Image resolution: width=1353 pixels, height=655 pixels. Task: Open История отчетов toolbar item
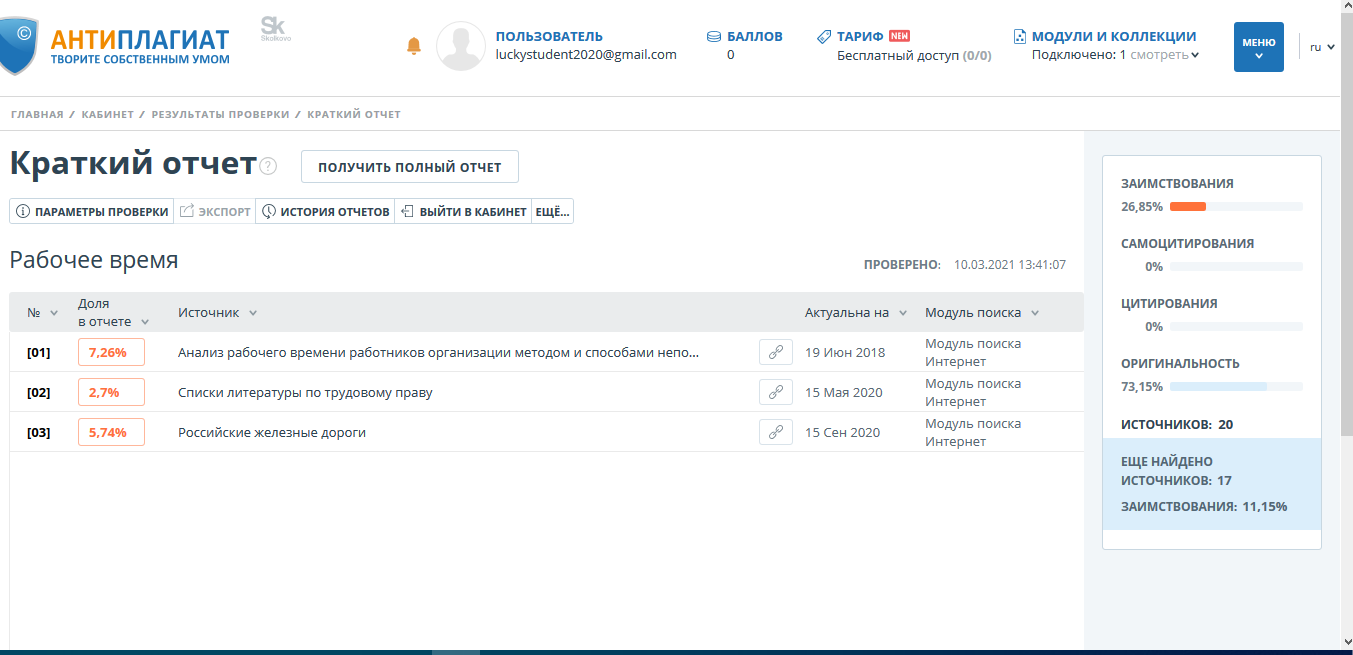coord(325,212)
